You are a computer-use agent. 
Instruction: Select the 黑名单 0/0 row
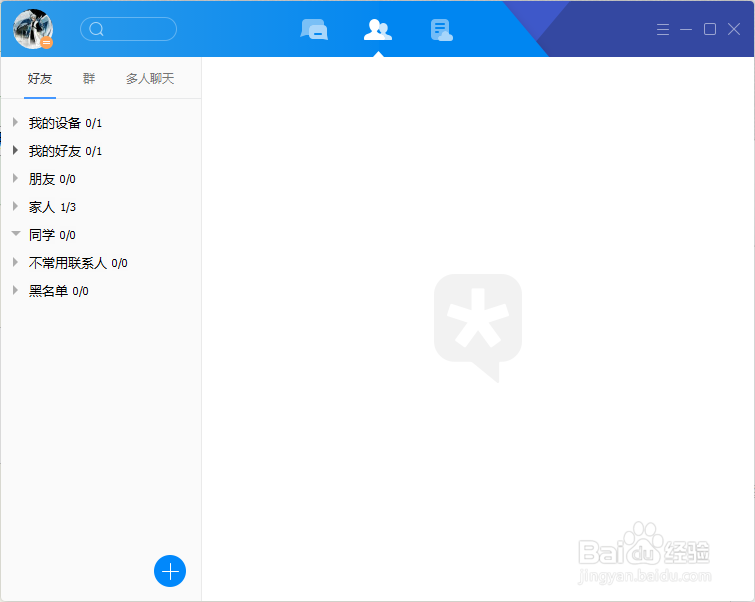(101, 290)
